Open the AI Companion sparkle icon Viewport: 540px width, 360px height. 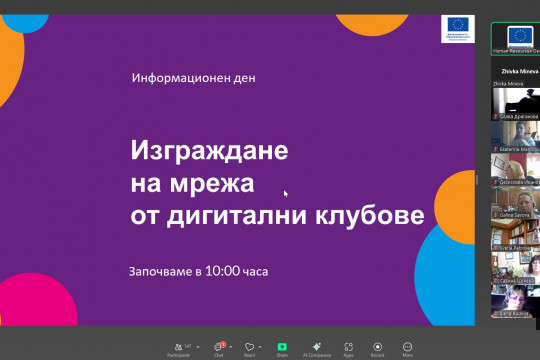(317, 347)
